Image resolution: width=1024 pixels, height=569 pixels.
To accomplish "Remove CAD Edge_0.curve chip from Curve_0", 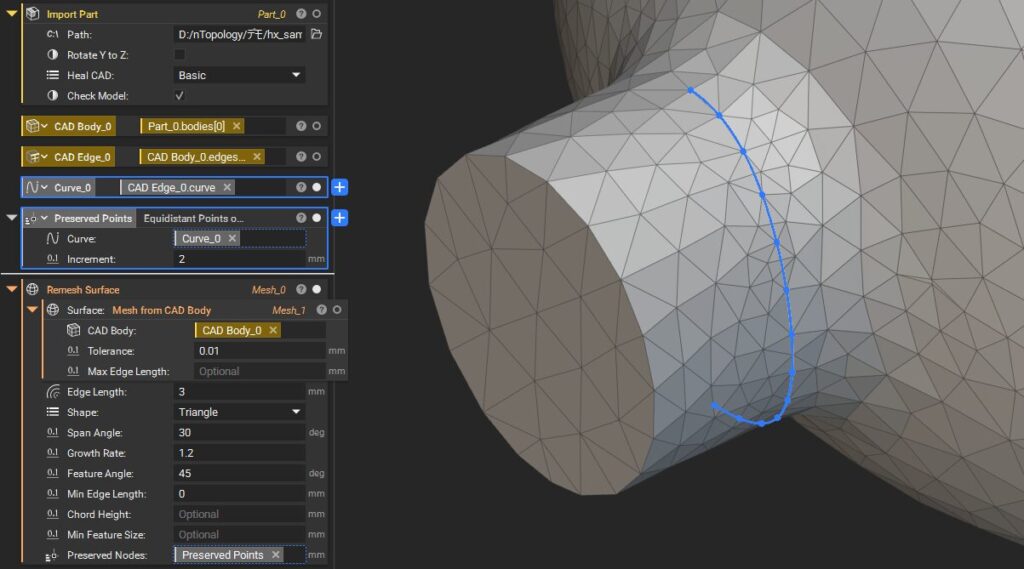I will click(227, 187).
